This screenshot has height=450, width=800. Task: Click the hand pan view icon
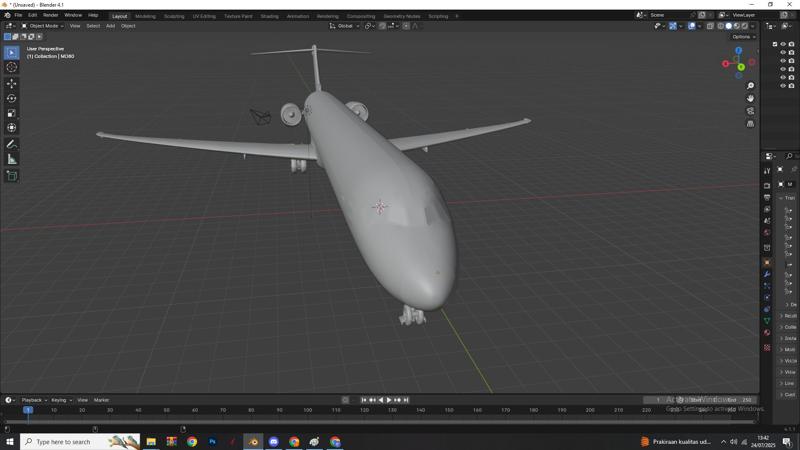750,98
